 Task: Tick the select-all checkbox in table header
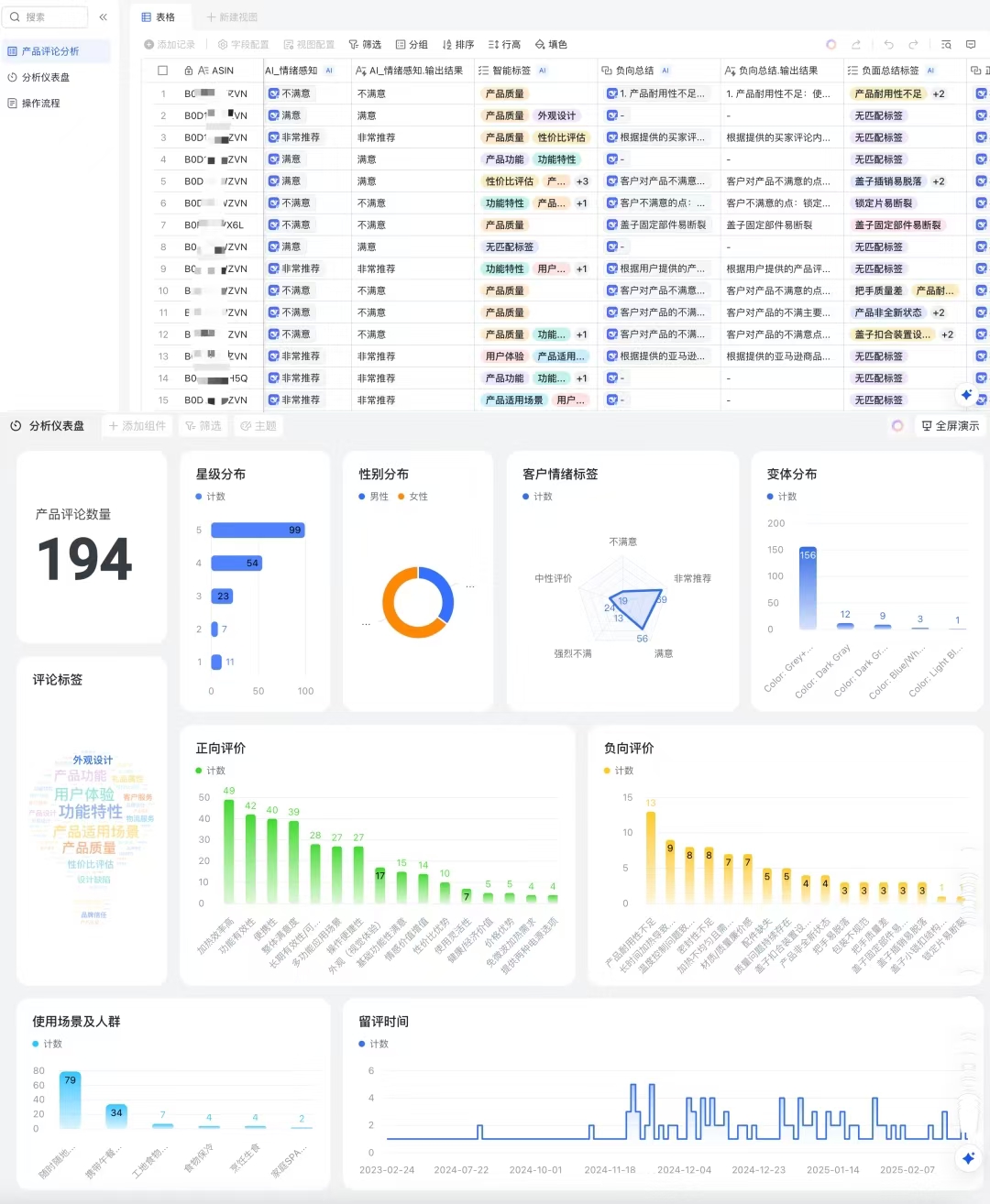point(163,71)
